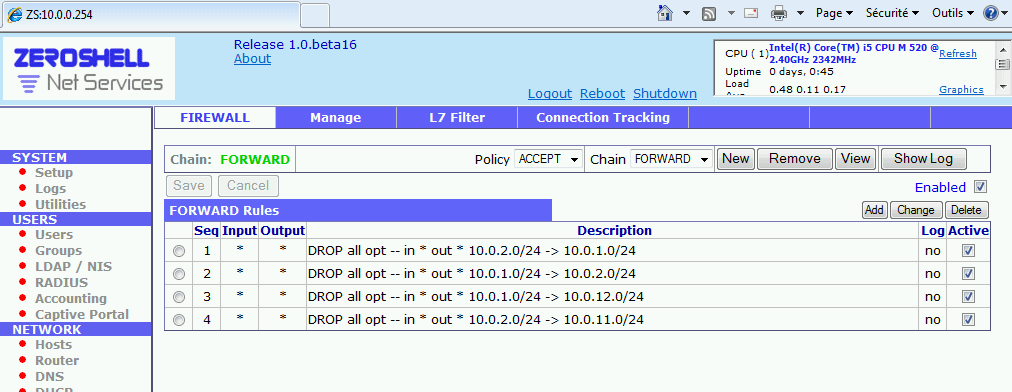This screenshot has width=1012, height=392.
Task: Click the Show Log button
Action: click(924, 159)
